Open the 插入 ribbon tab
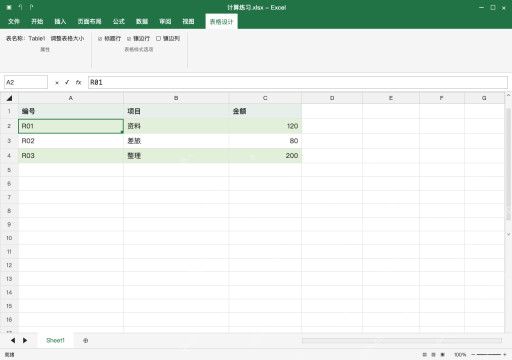 [60, 22]
